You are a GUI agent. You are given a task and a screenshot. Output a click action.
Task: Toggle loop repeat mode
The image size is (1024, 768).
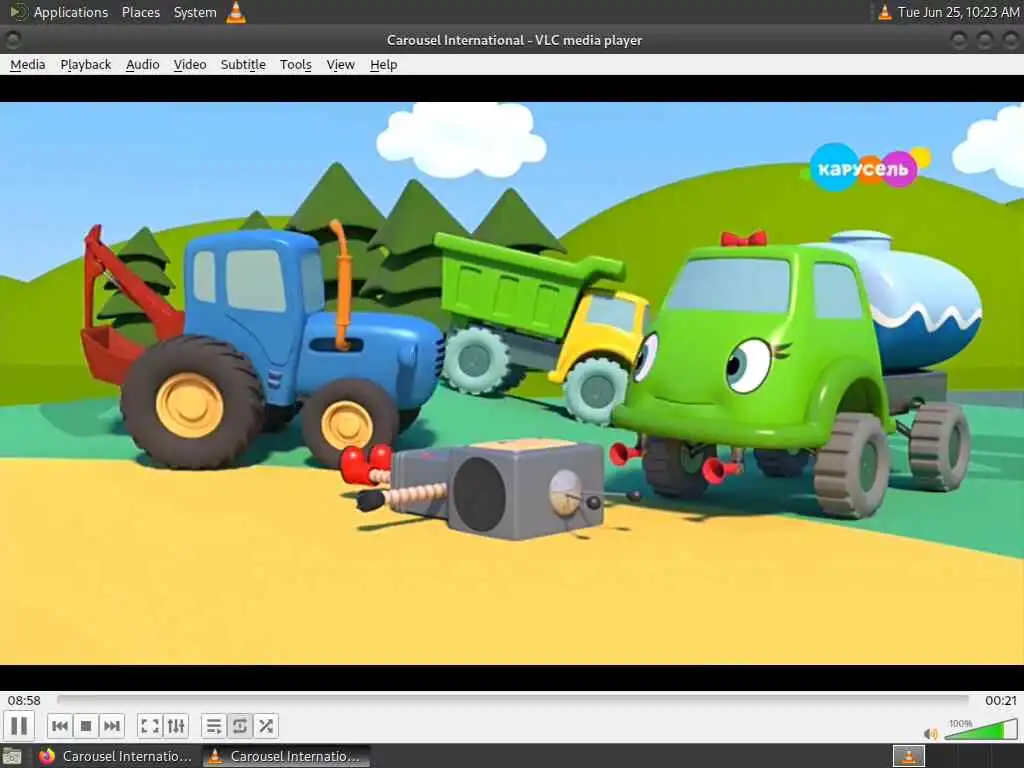click(x=240, y=726)
